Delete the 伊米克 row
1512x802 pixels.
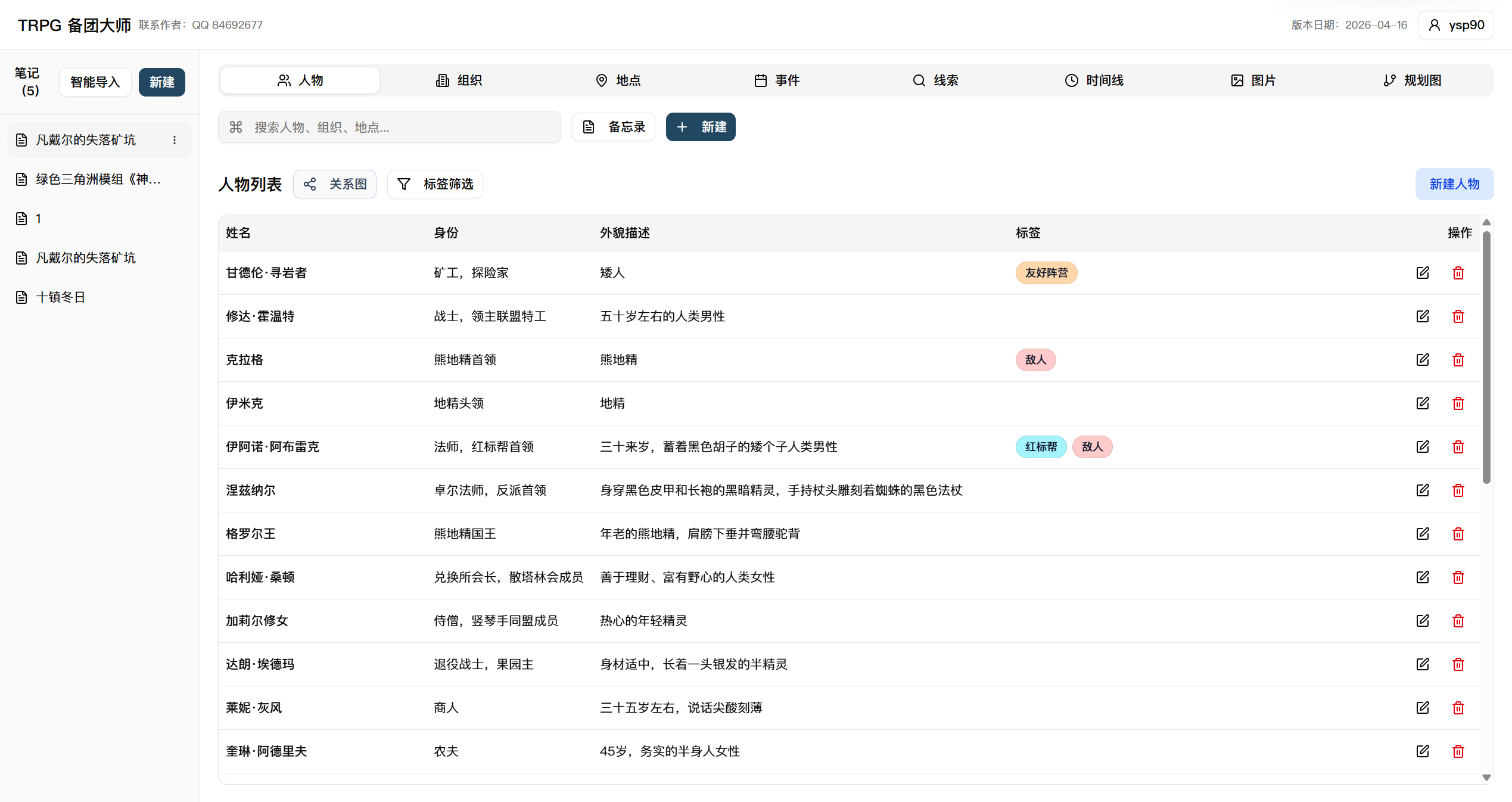click(x=1458, y=403)
